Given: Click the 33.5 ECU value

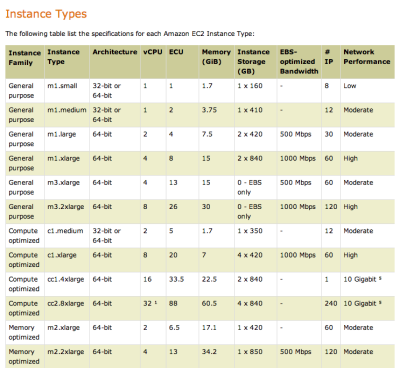Looking at the screenshot, I should click(176, 279).
